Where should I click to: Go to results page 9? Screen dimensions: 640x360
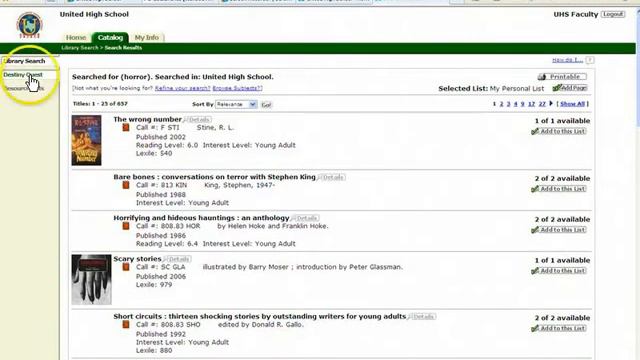[522, 104]
